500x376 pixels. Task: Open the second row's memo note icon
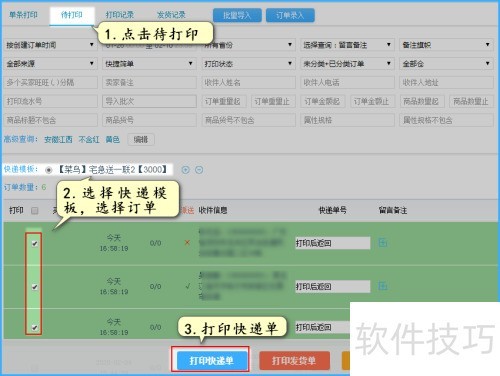point(383,286)
